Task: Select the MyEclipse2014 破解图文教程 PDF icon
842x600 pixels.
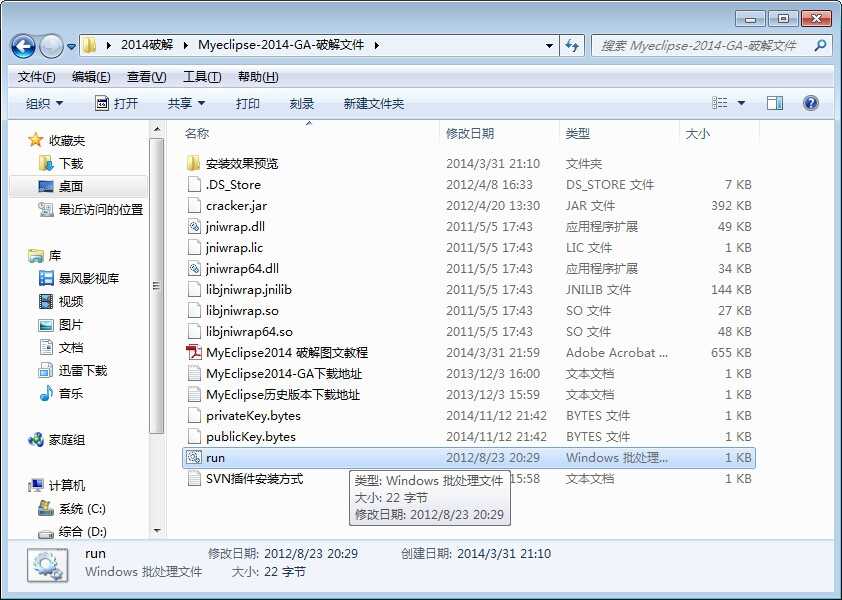Action: [x=194, y=352]
